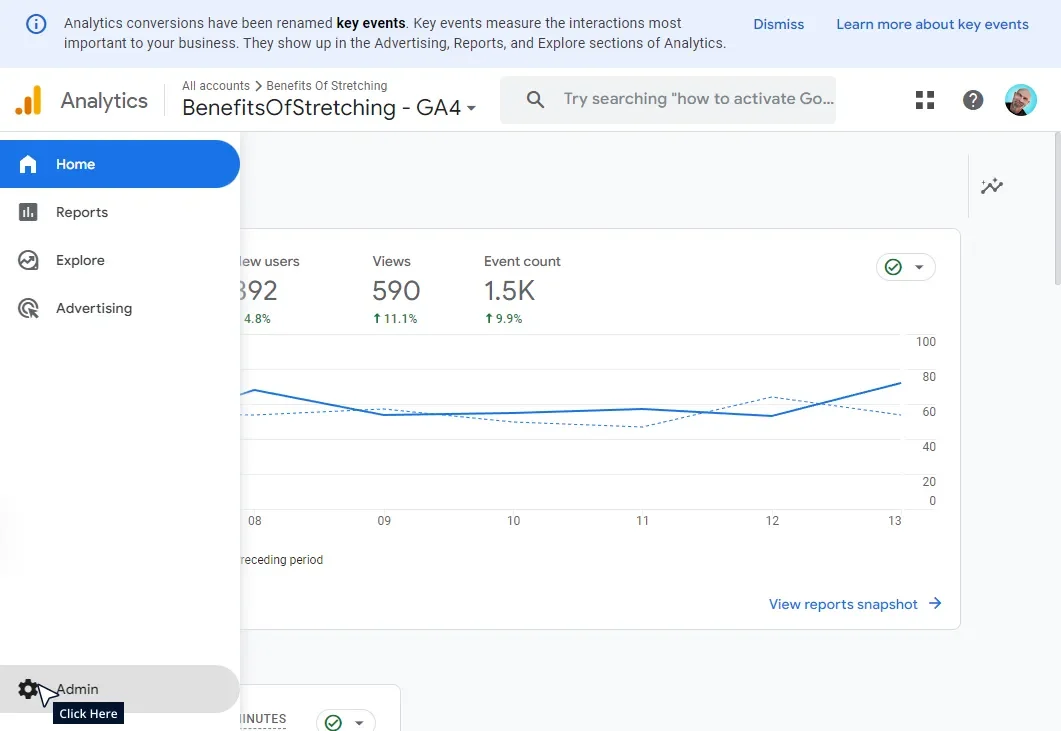Open the Google apps grid launcher
1061x731 pixels.
coord(924,99)
